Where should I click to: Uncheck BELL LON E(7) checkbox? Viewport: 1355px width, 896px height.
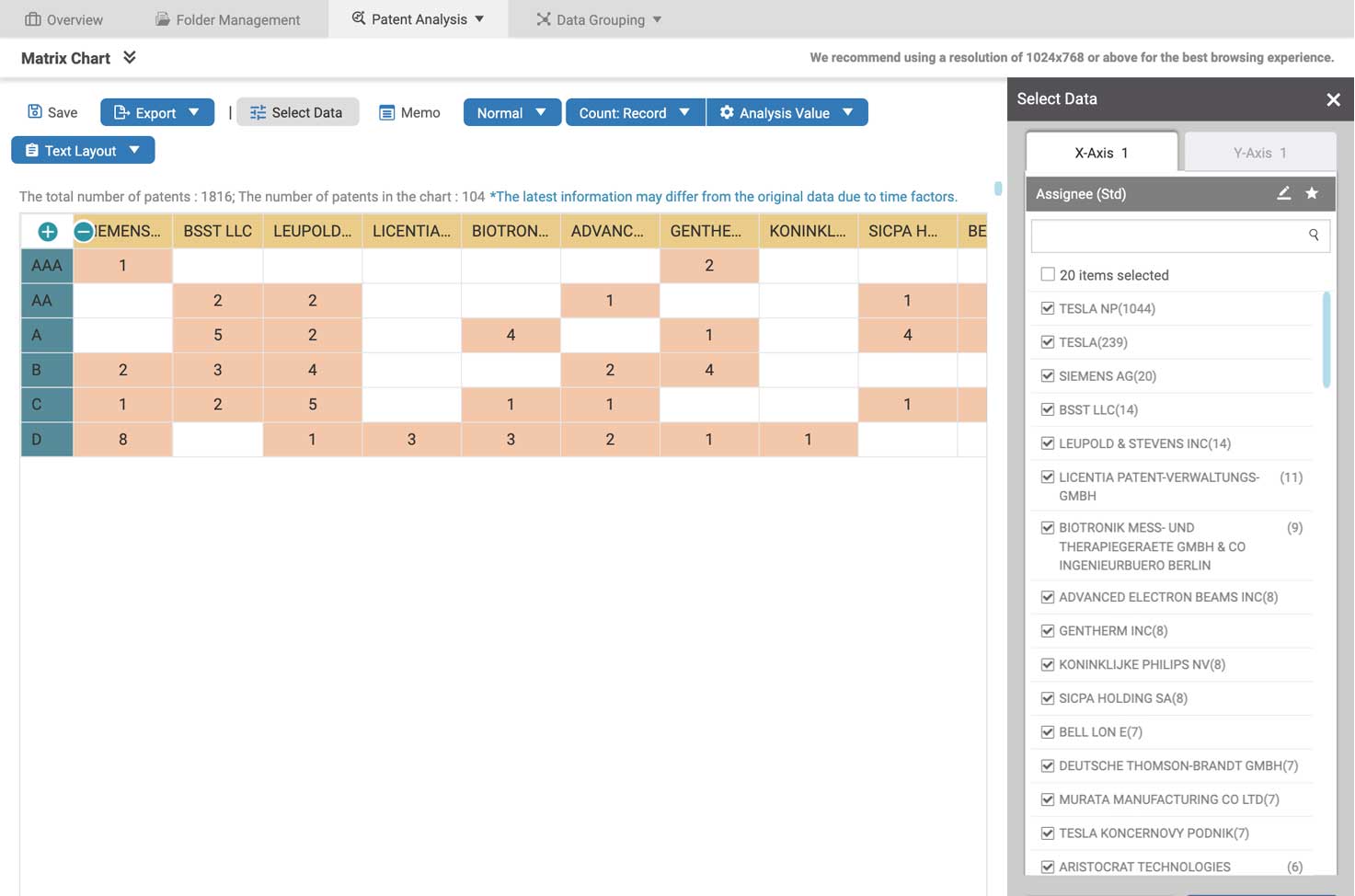point(1047,731)
